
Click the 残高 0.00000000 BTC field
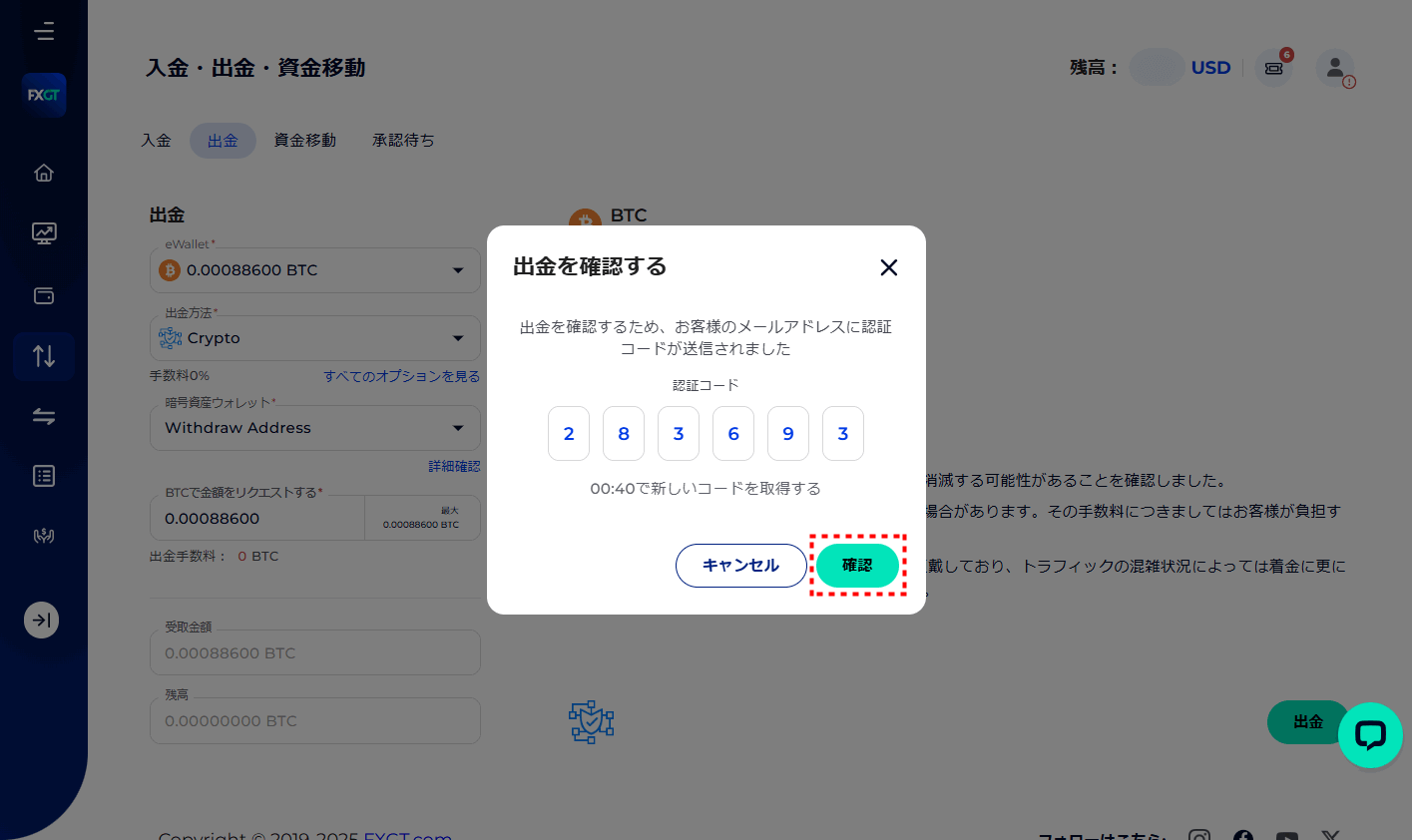tap(315, 720)
